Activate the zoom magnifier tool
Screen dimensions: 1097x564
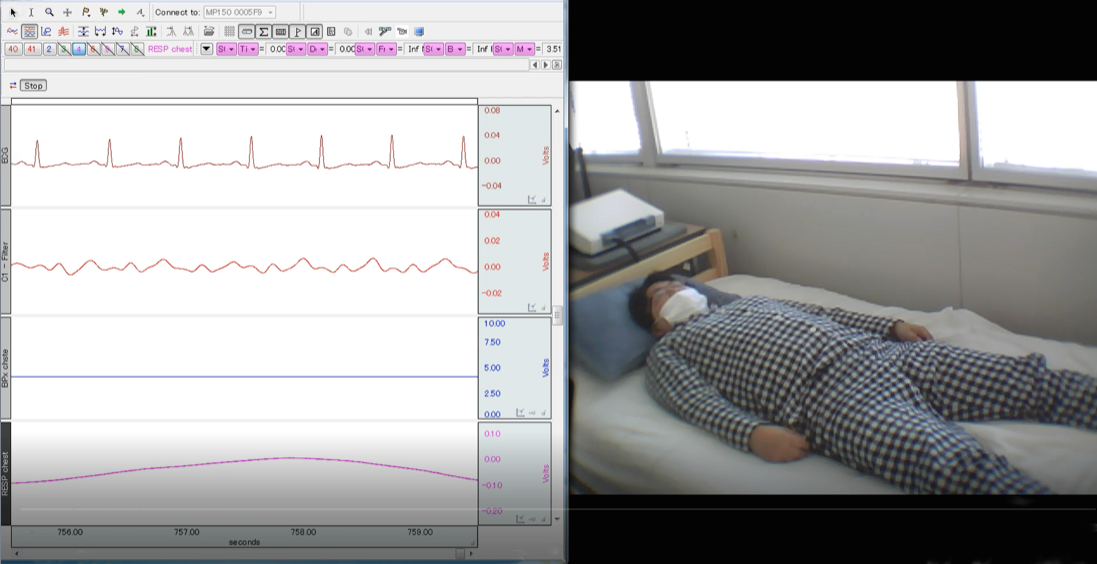(x=49, y=12)
